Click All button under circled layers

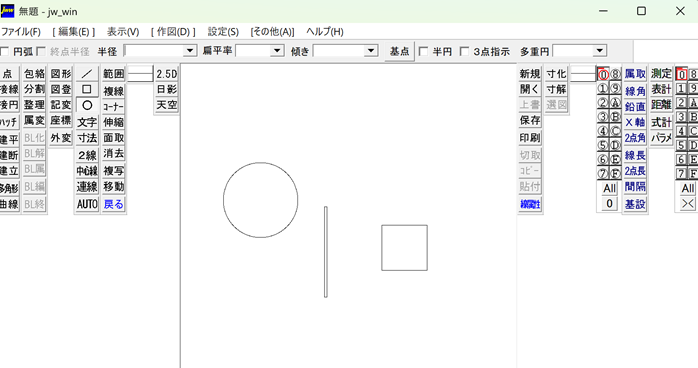(609, 189)
